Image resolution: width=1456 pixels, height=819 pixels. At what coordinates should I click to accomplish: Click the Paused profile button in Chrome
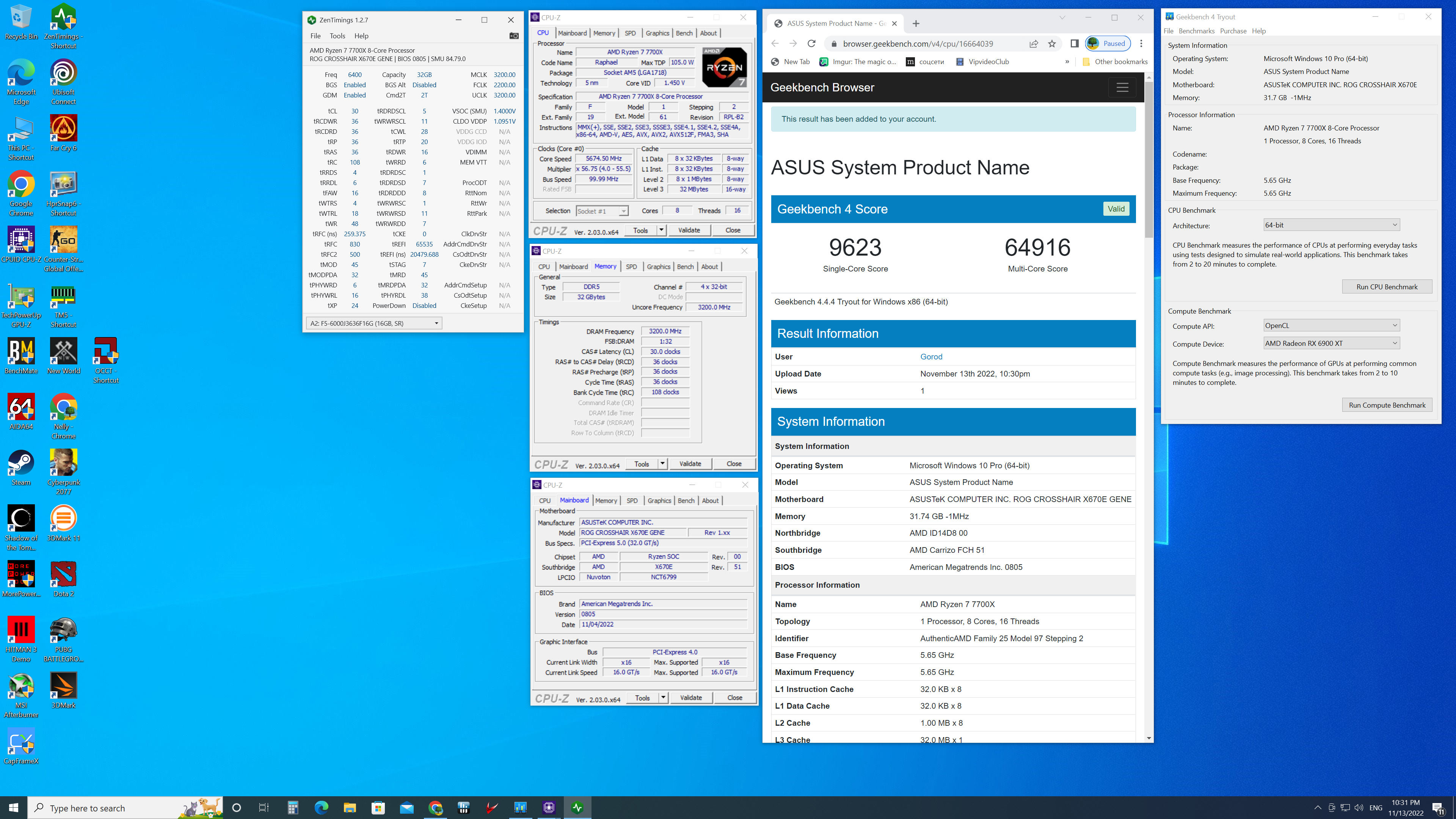[1107, 44]
